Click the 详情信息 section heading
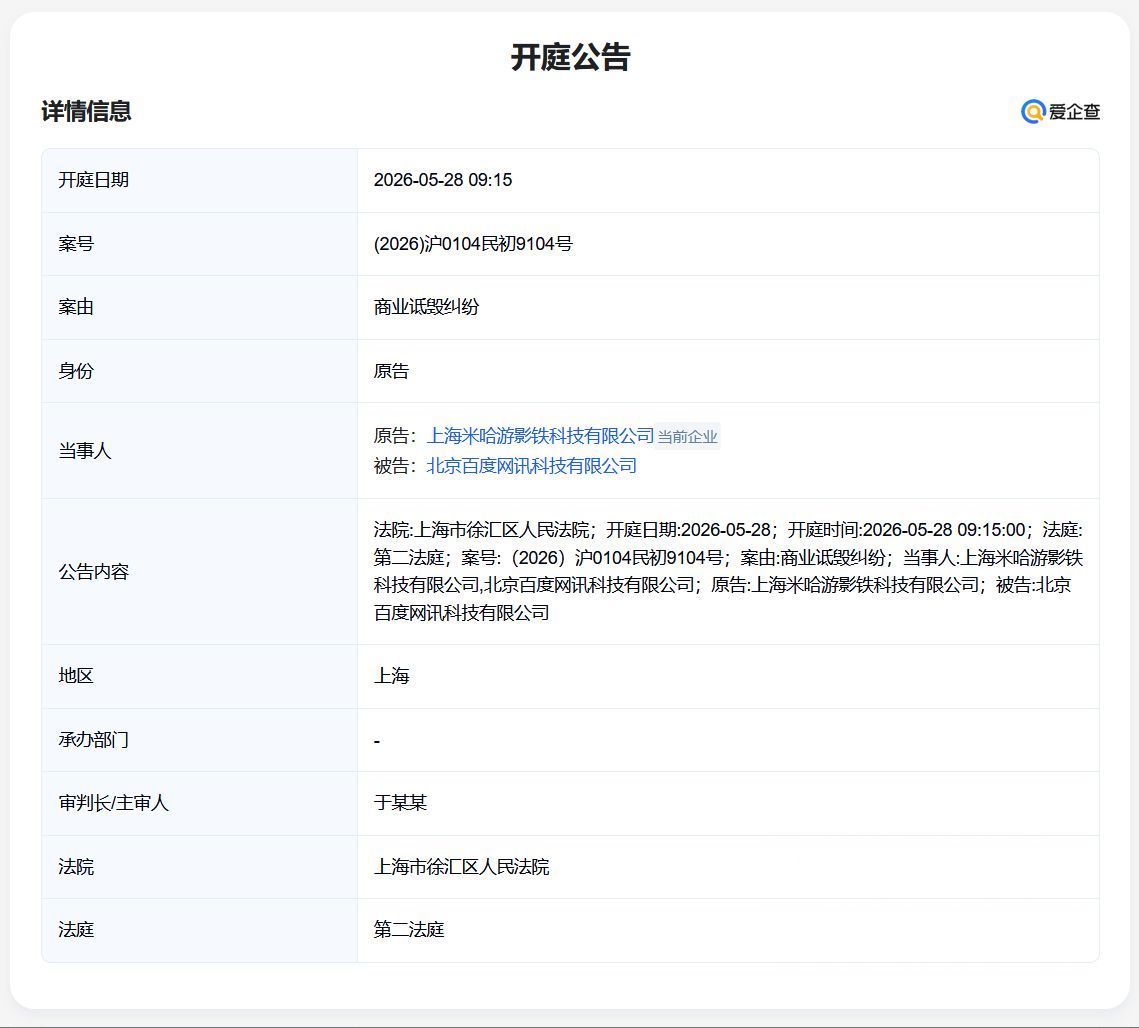 (86, 111)
